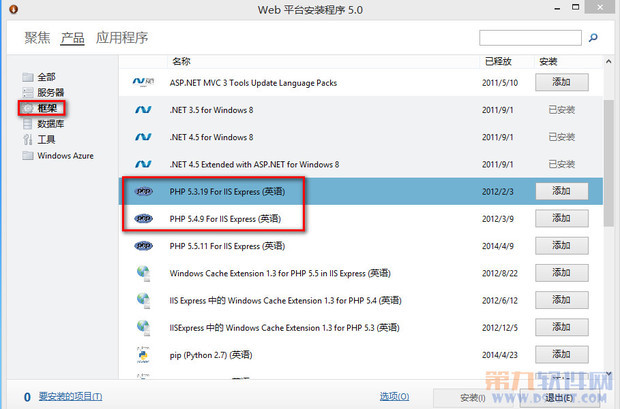The height and width of the screenshot is (409, 620).
Task: Select PHP 5.4.9 For IIS Express text
Action: tap(225, 219)
